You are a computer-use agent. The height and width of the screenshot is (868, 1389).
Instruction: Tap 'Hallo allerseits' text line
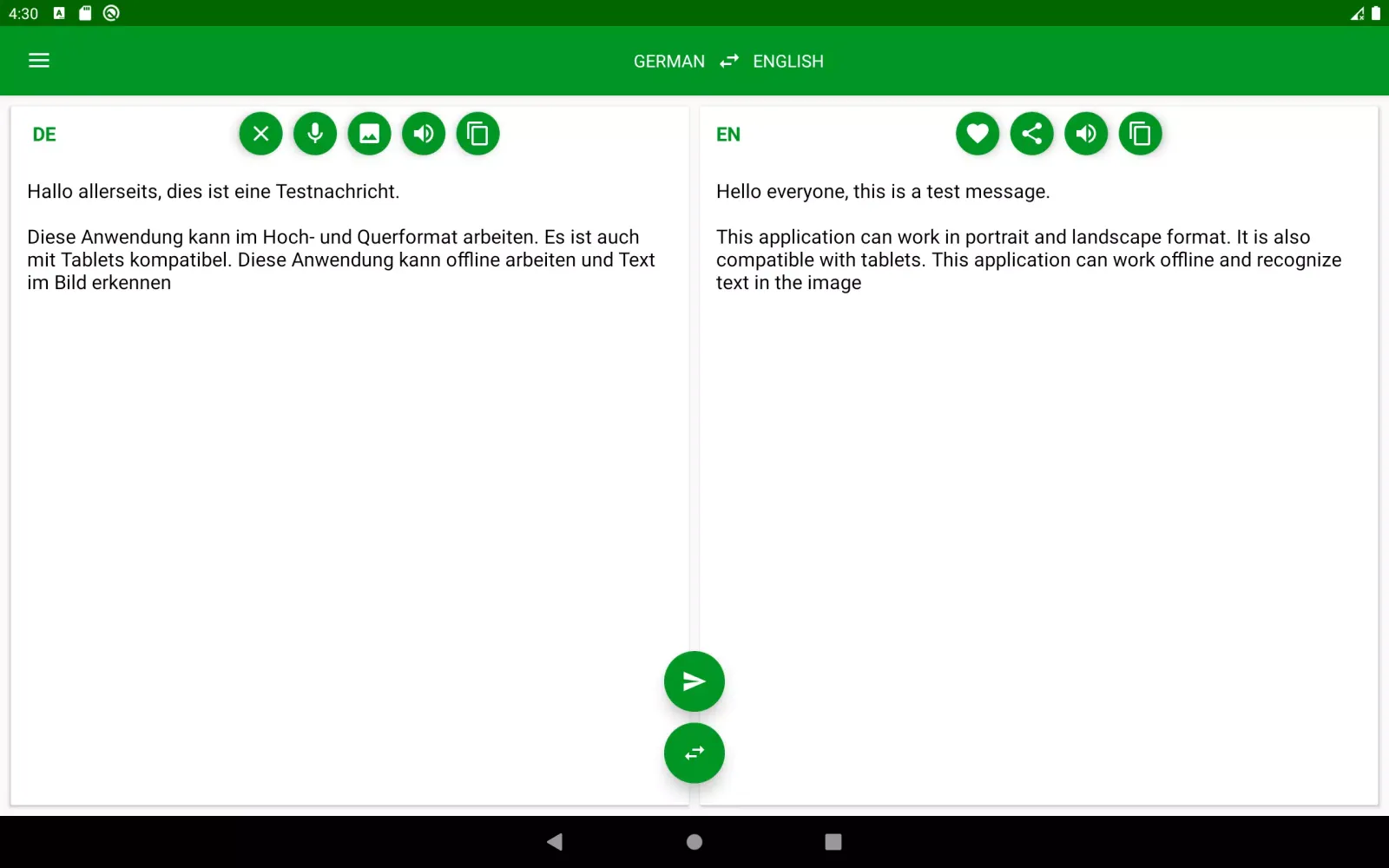point(214,192)
